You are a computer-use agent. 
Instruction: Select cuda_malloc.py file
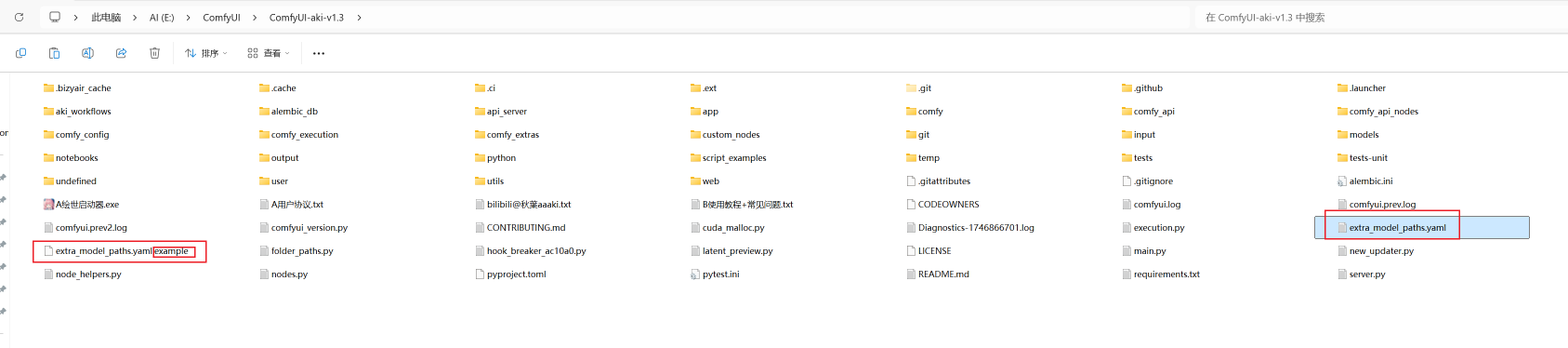pos(728,227)
